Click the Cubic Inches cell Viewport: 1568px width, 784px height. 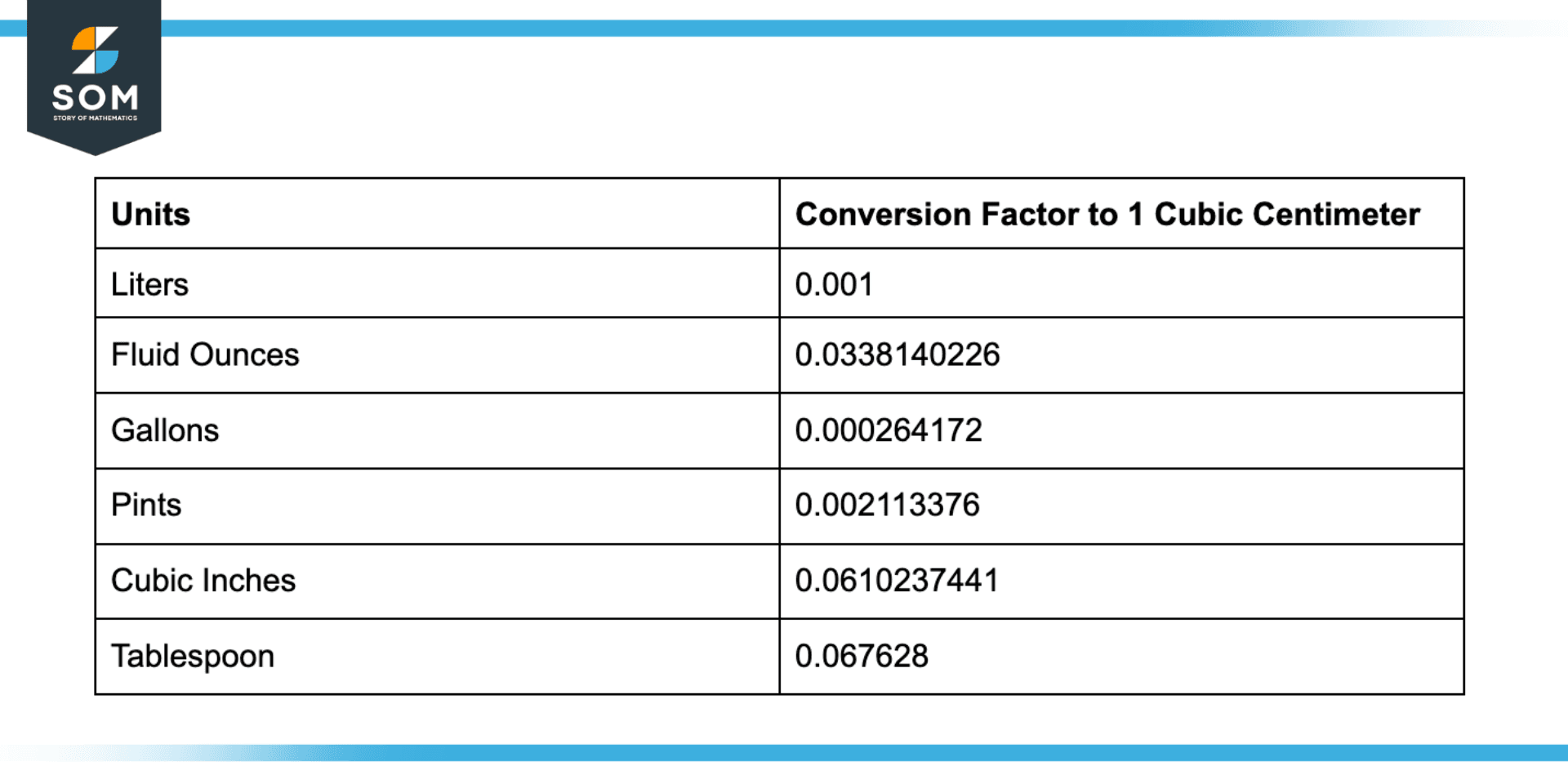pos(203,581)
